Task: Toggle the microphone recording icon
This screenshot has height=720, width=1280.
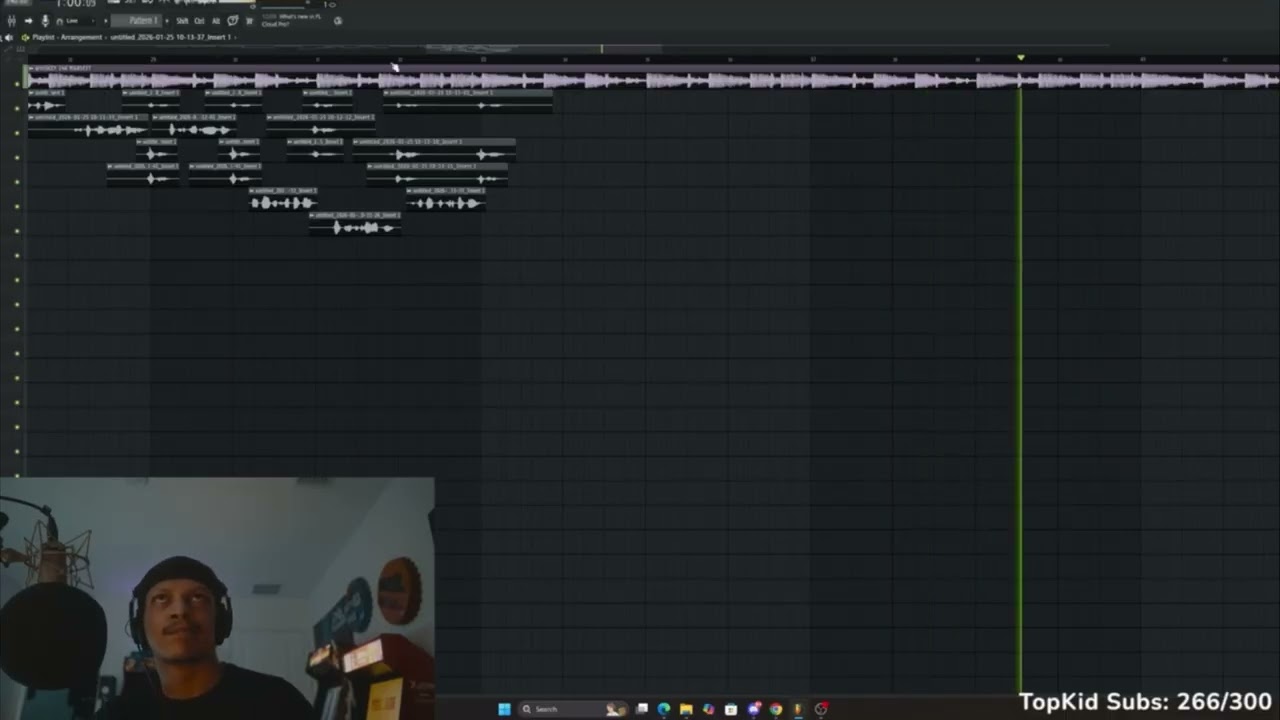Action: (x=45, y=21)
